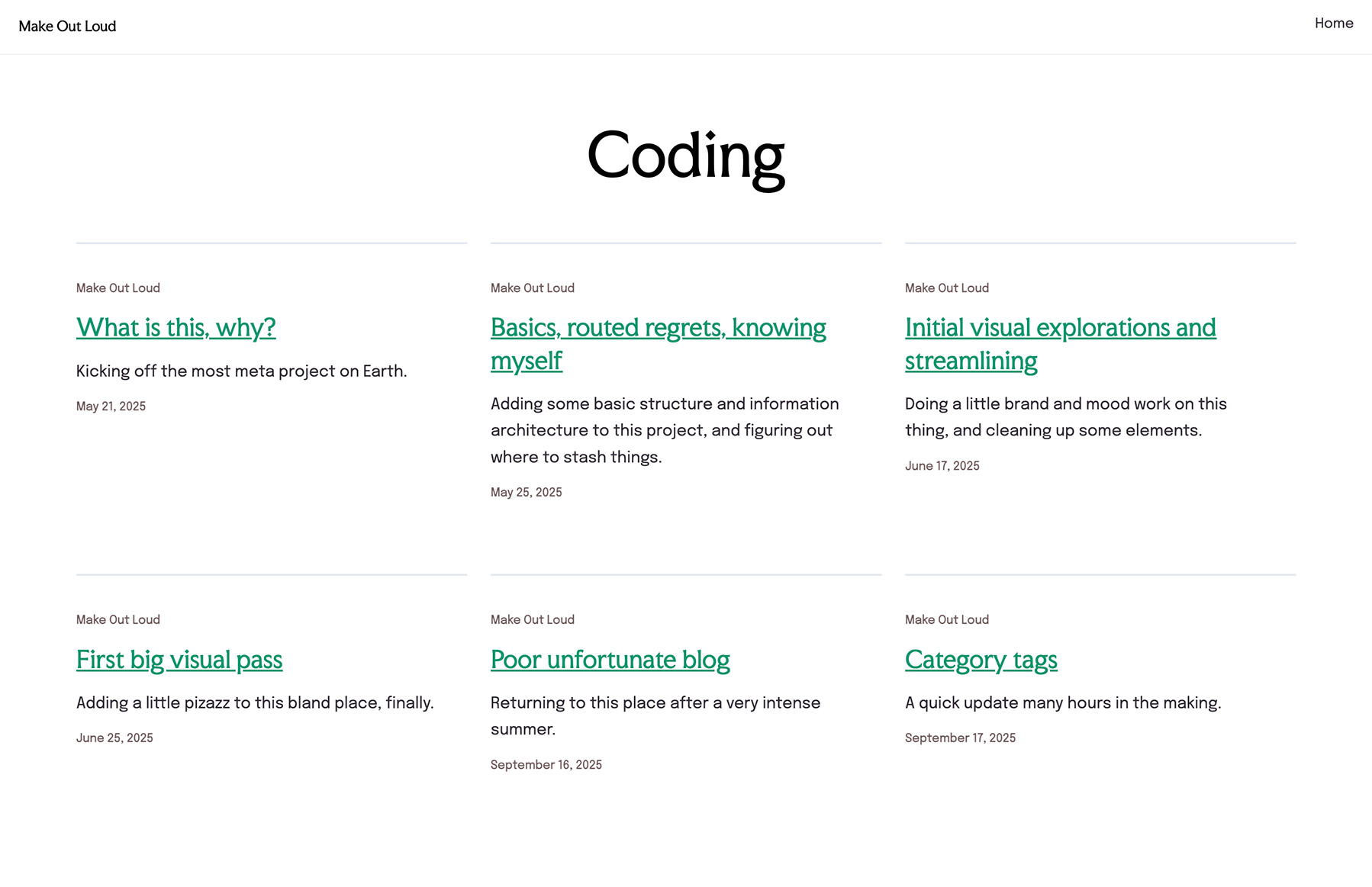Open "Basics, routed regrets, knowing myself" article
Screen dimensions: 1372x887
[657, 328]
